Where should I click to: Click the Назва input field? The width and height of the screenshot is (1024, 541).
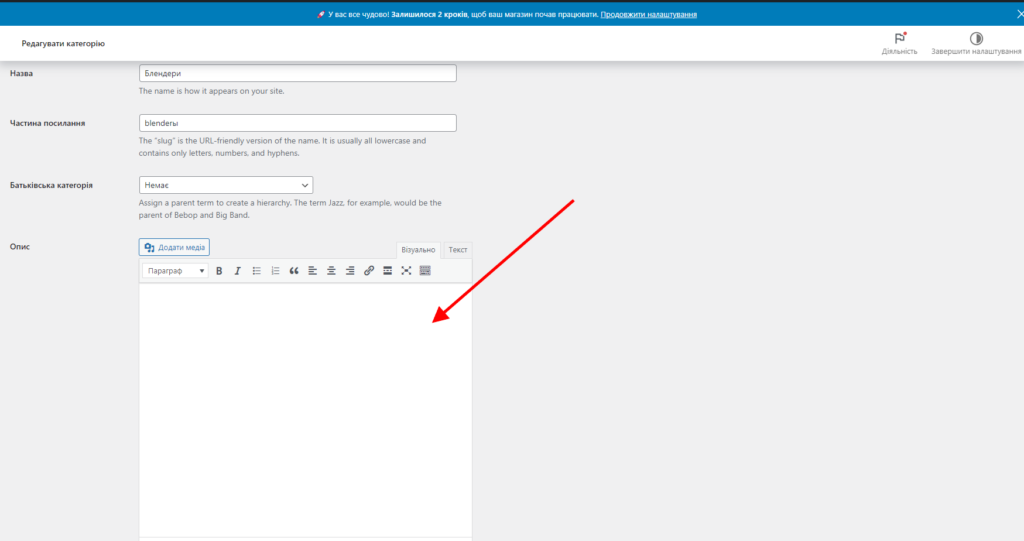click(x=298, y=73)
